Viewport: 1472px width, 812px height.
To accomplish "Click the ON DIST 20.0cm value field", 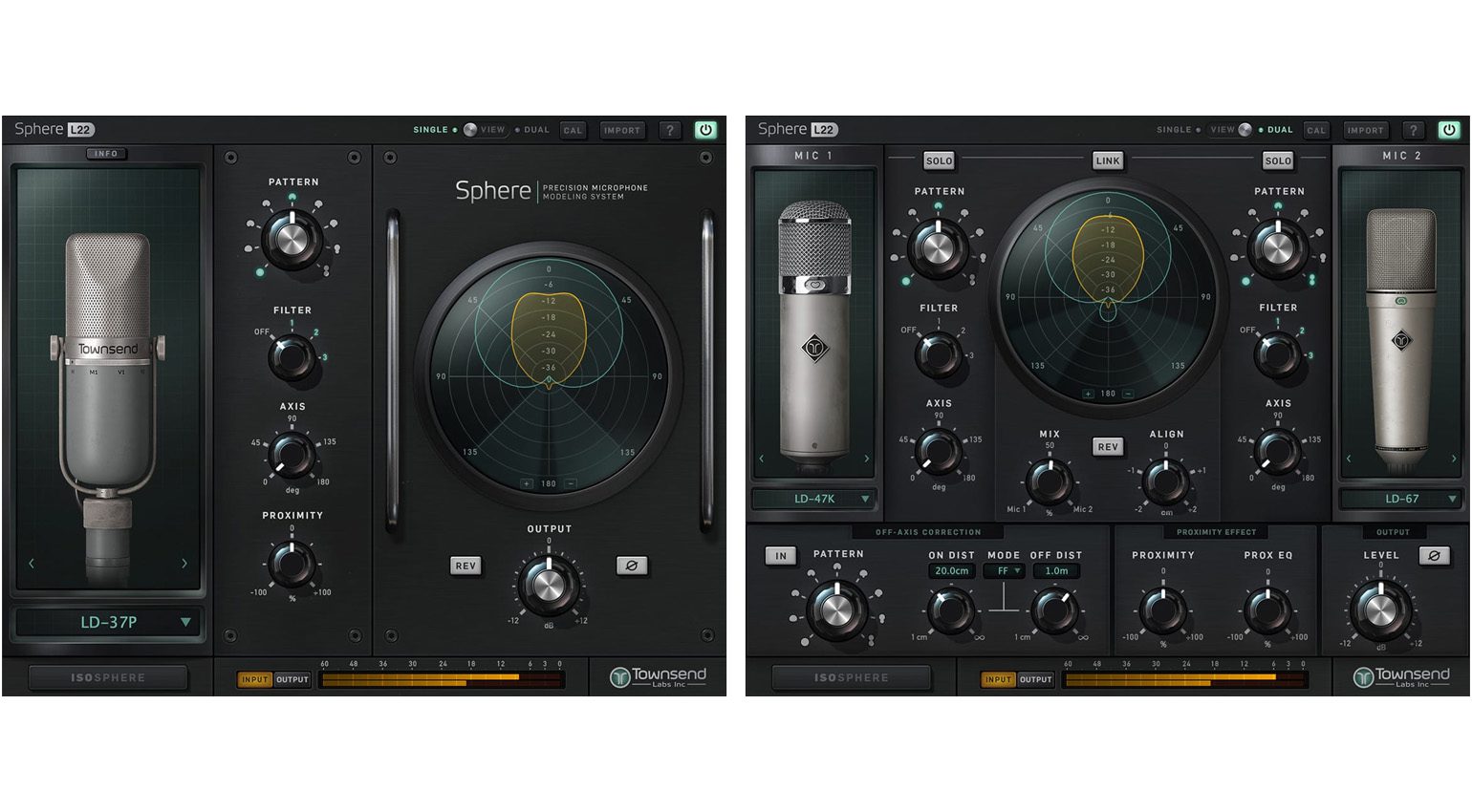I will 951,571.
